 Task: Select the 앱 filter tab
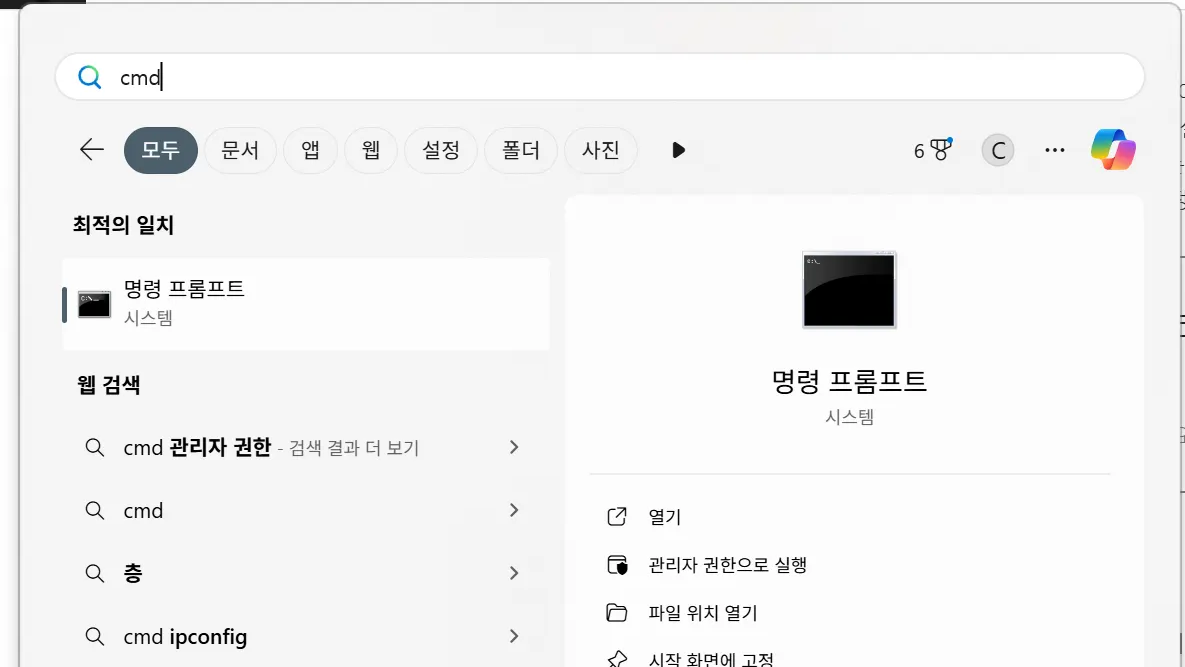click(x=310, y=150)
